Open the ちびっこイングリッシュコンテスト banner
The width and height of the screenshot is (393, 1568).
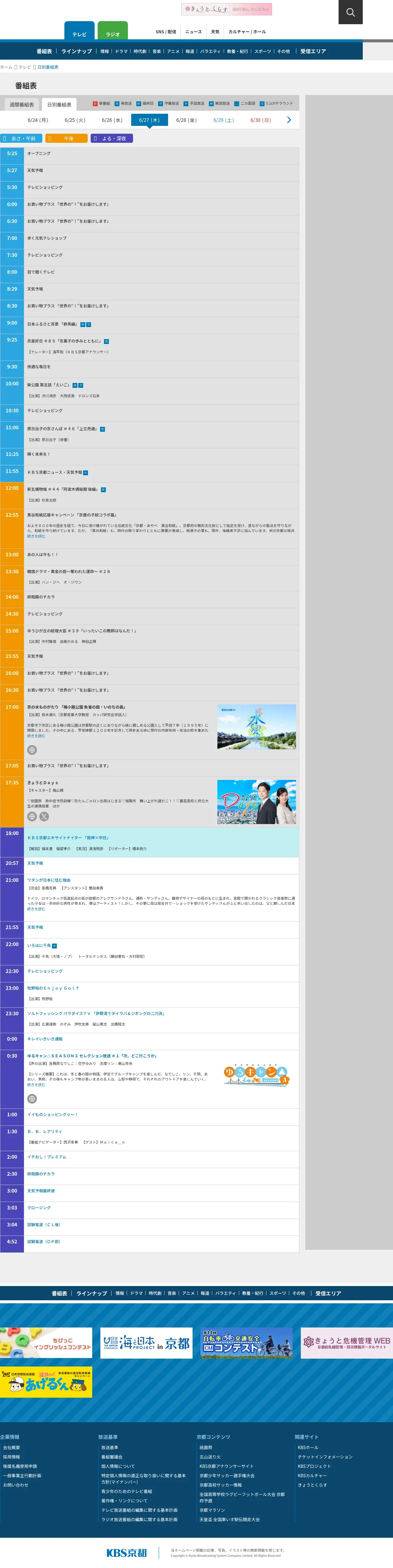[46, 1343]
